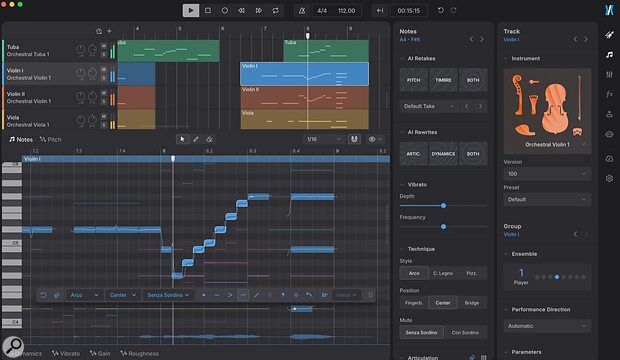Click the 00:15:15 time display
The image size is (620, 360).
point(408,11)
